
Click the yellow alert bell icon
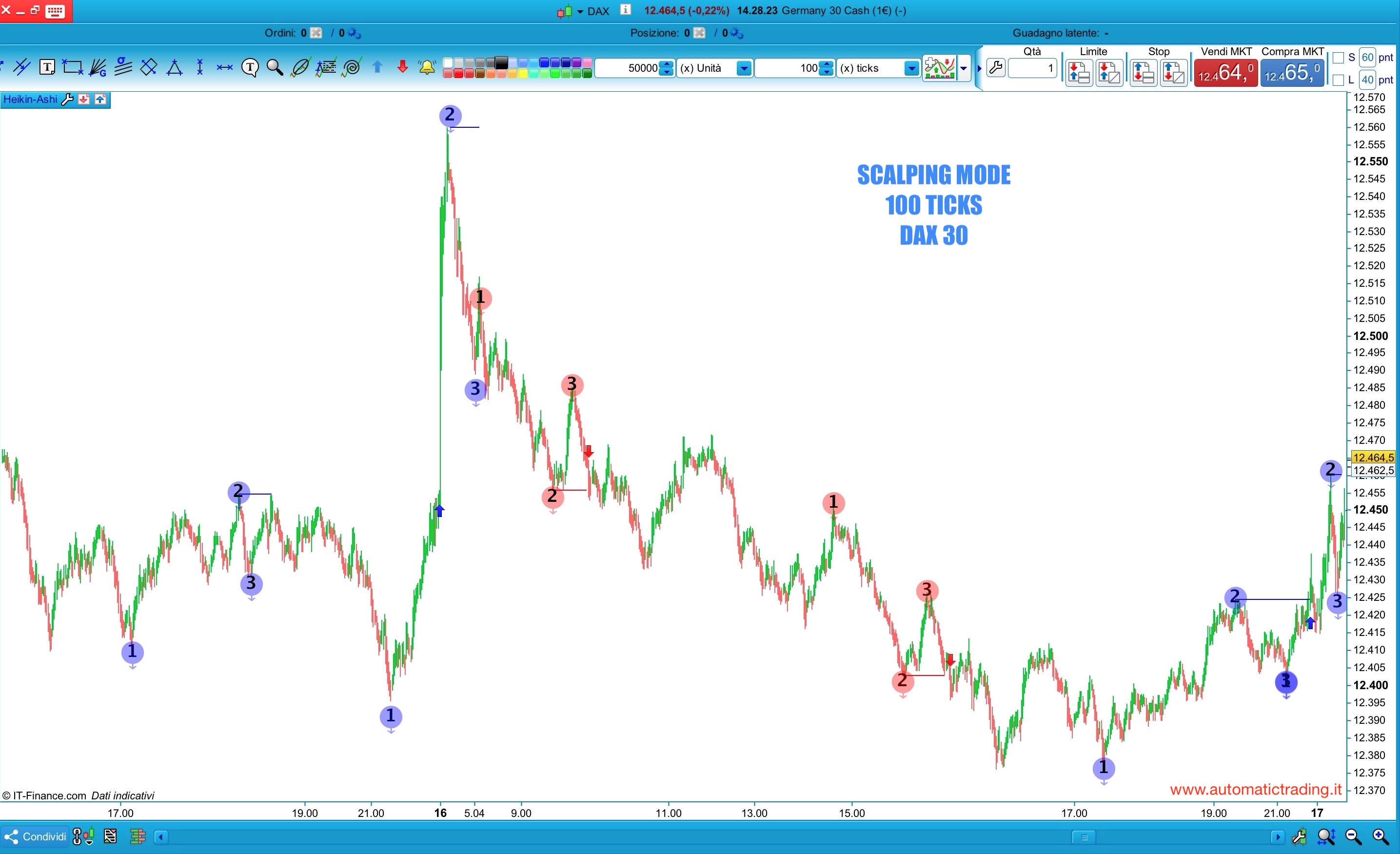[427, 68]
